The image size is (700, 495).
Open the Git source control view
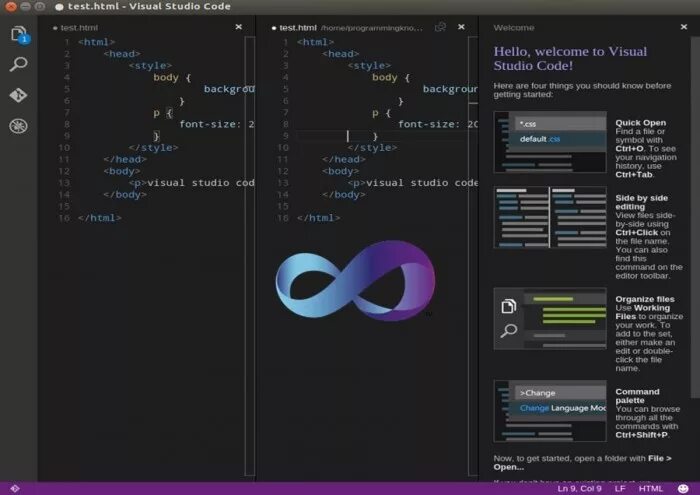tap(18, 95)
